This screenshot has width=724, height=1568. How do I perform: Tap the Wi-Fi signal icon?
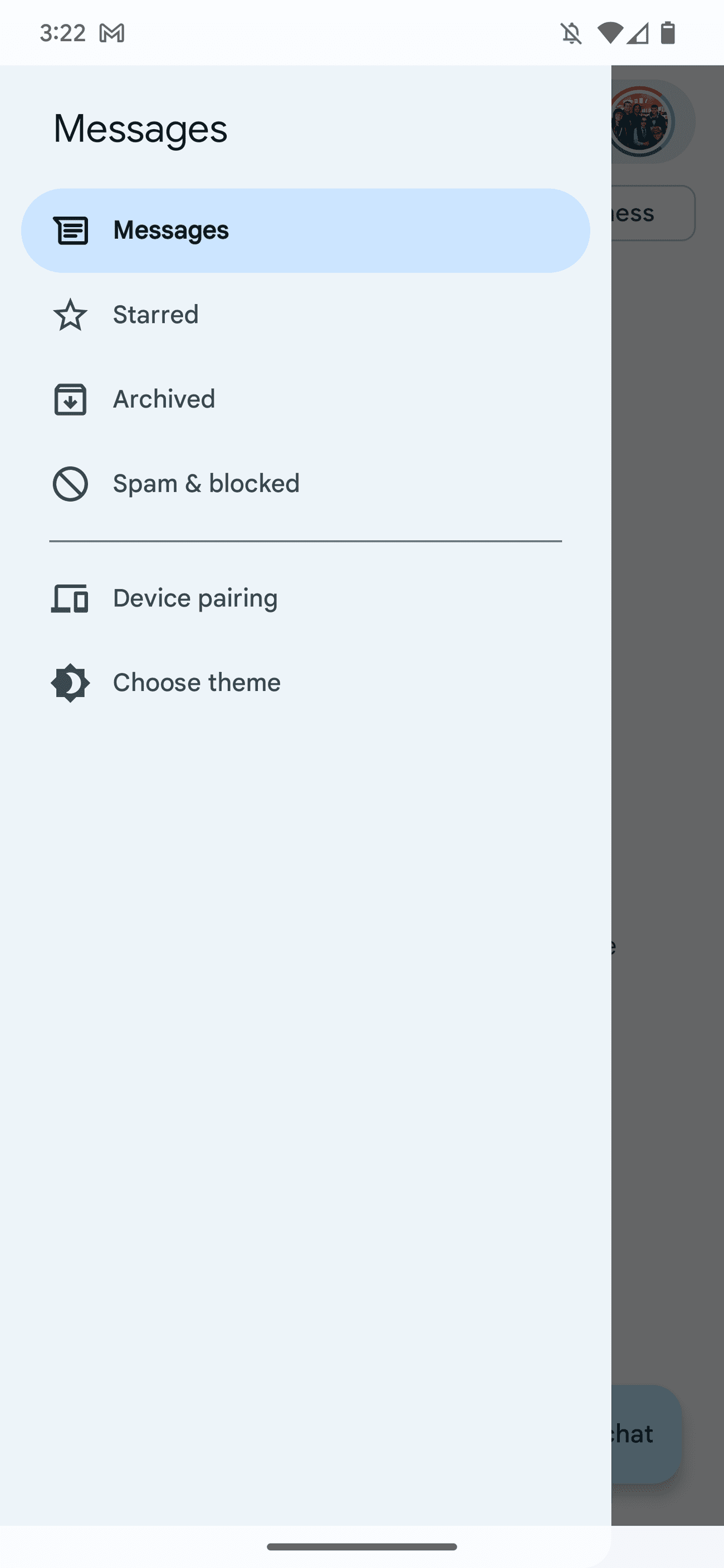[x=609, y=33]
